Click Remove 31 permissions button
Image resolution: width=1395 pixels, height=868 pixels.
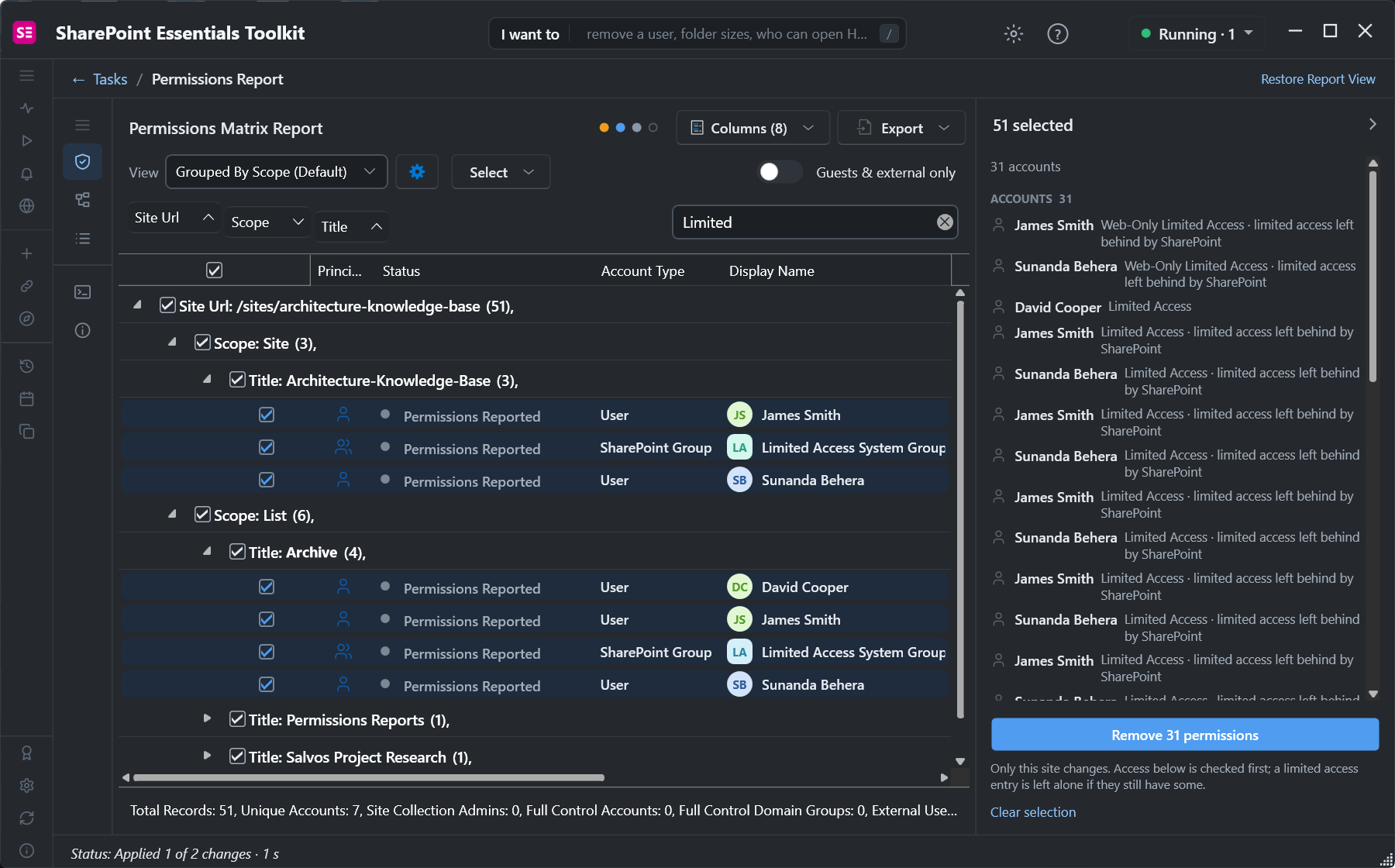[x=1185, y=735]
